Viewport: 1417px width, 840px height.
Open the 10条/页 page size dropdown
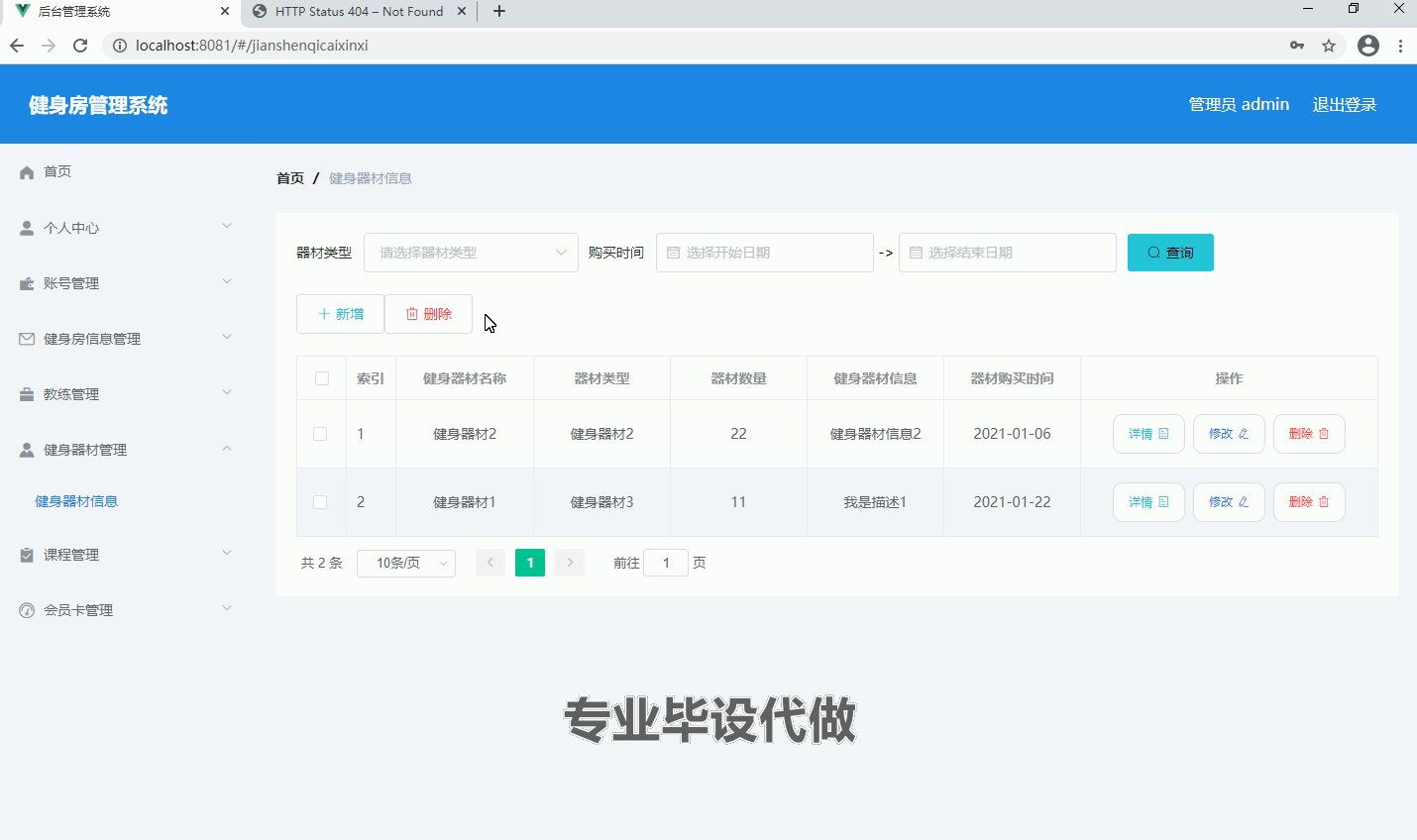(406, 563)
